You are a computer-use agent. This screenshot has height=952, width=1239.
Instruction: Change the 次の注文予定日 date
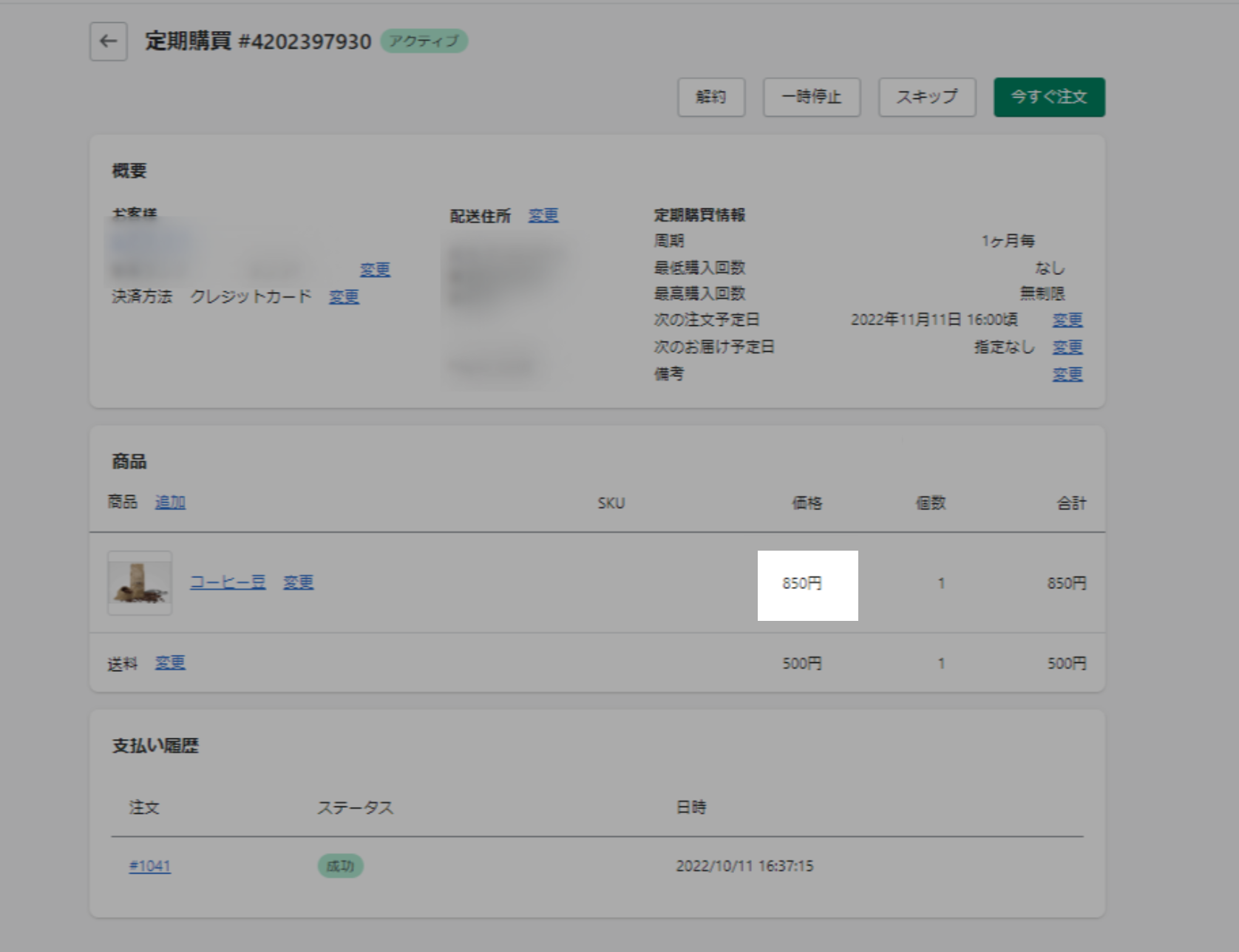[x=1067, y=319]
